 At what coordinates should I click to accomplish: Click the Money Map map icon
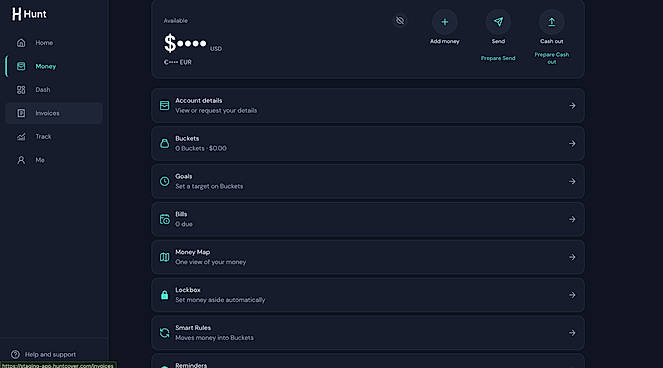[x=164, y=257]
